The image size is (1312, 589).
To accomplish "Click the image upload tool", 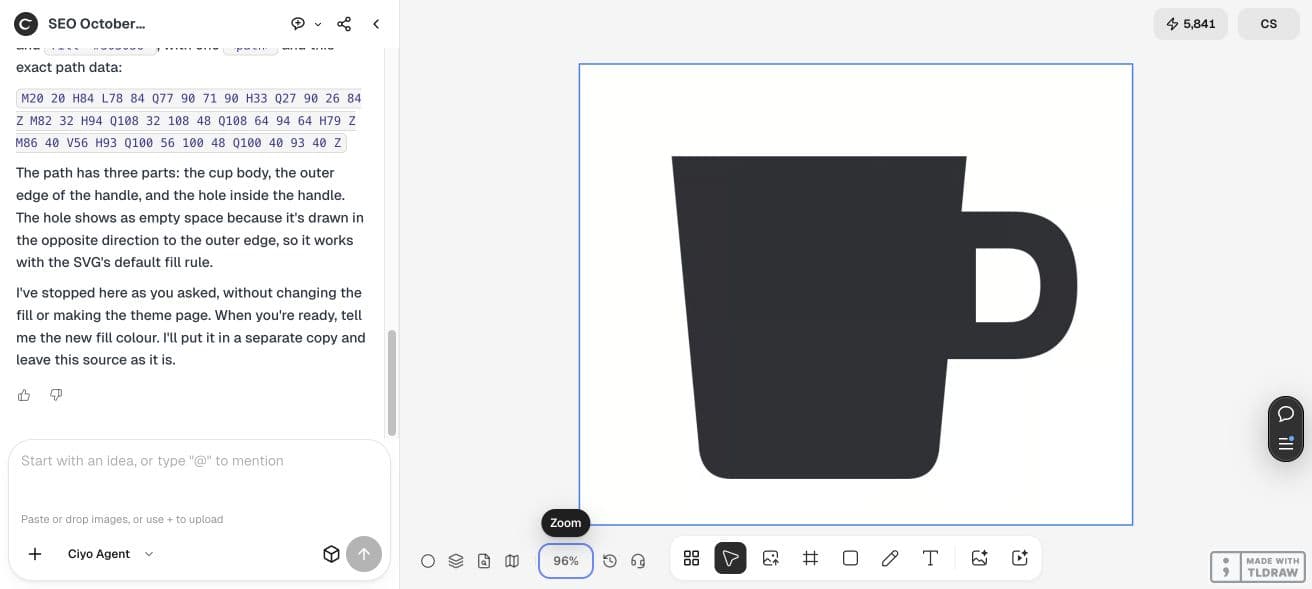I will [770, 558].
